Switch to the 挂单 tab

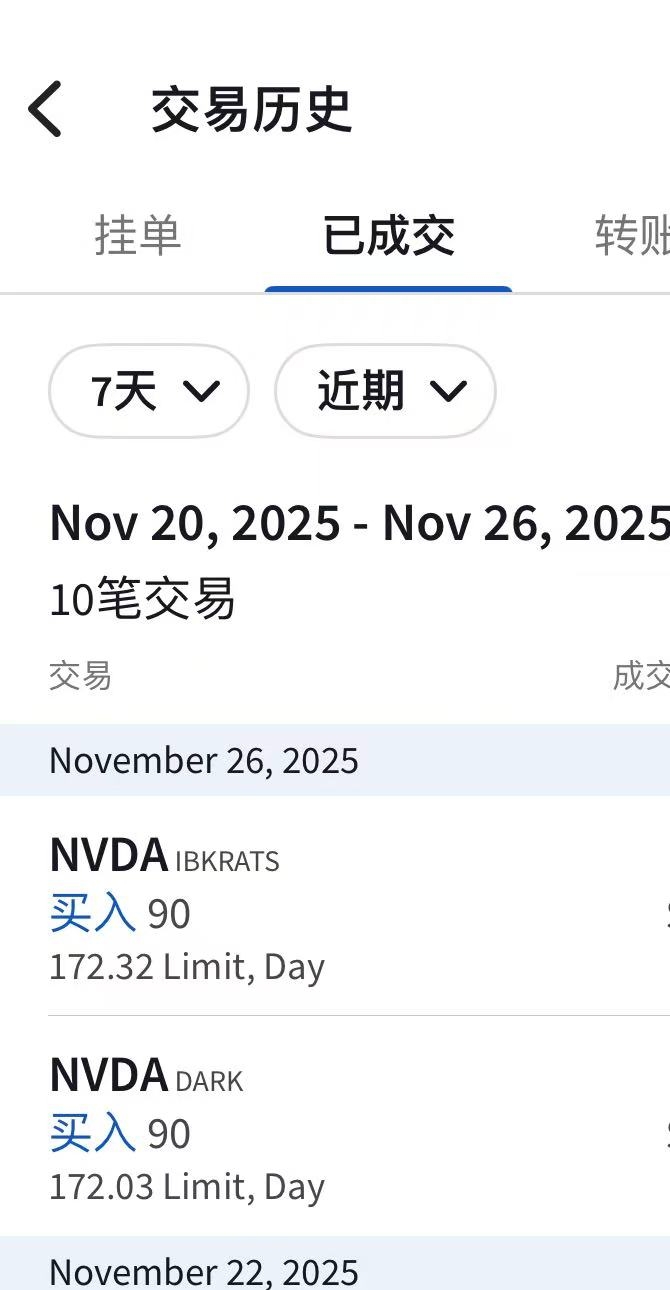(138, 236)
